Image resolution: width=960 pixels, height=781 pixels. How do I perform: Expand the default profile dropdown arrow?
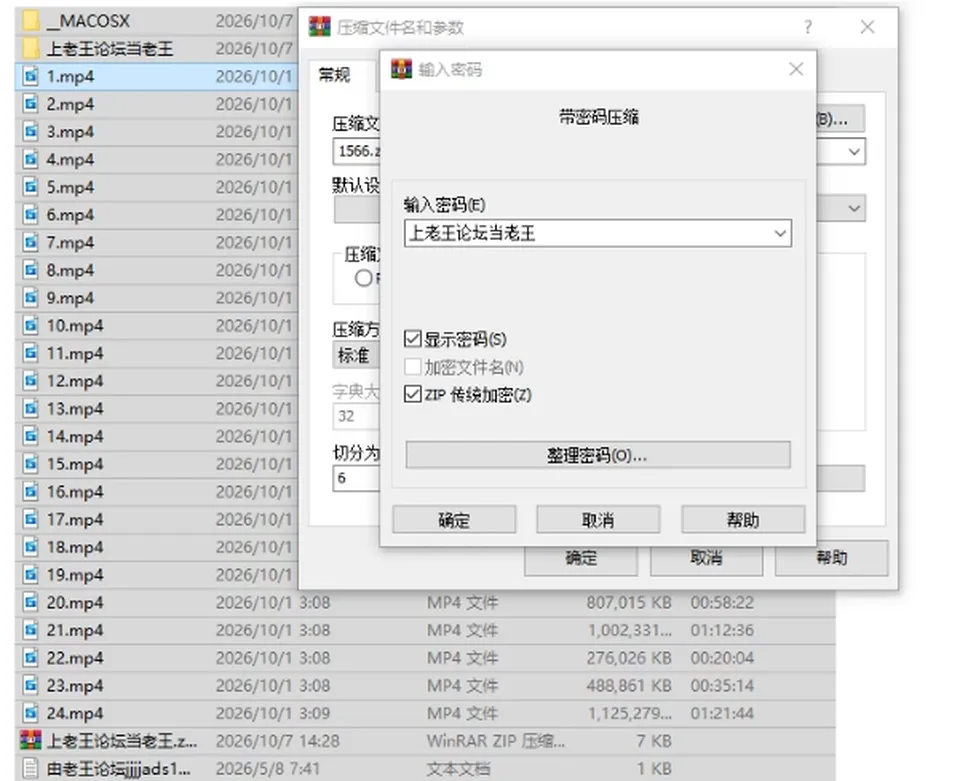(x=854, y=208)
